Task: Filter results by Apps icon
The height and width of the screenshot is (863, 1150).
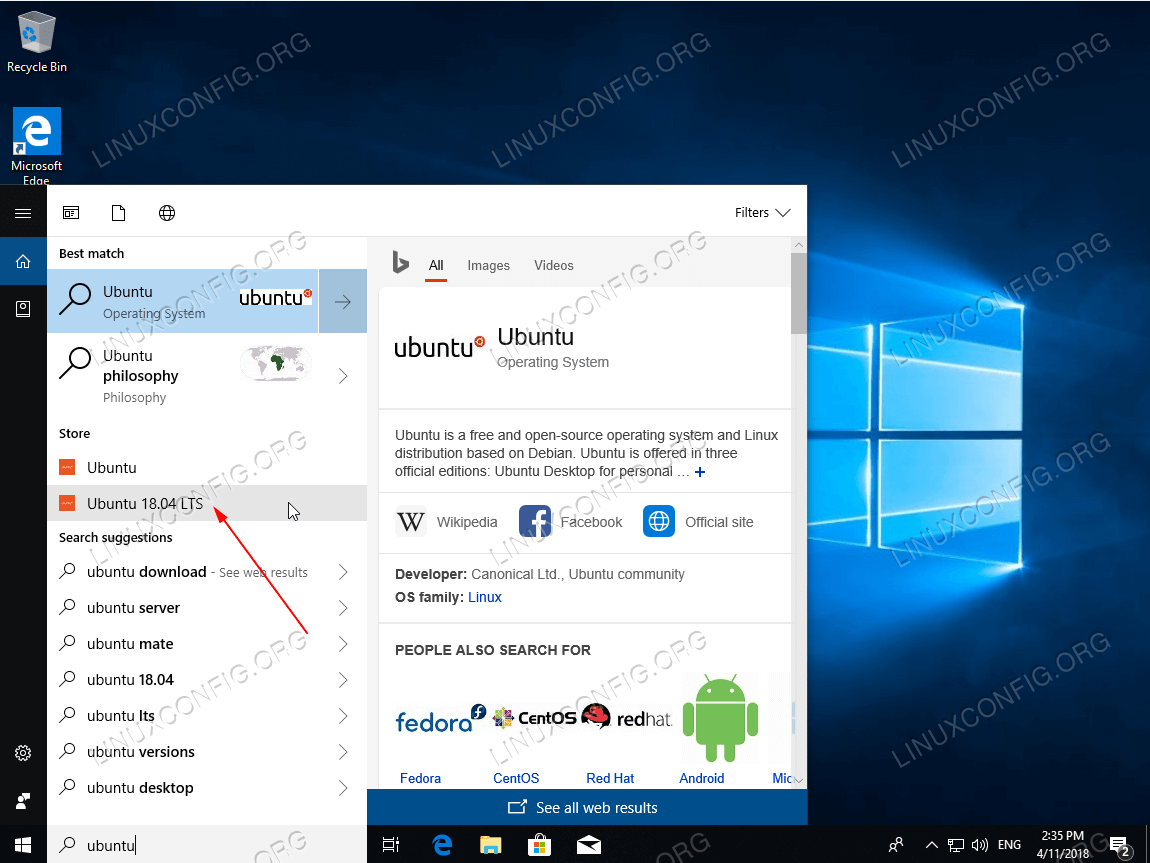Action: point(71,213)
